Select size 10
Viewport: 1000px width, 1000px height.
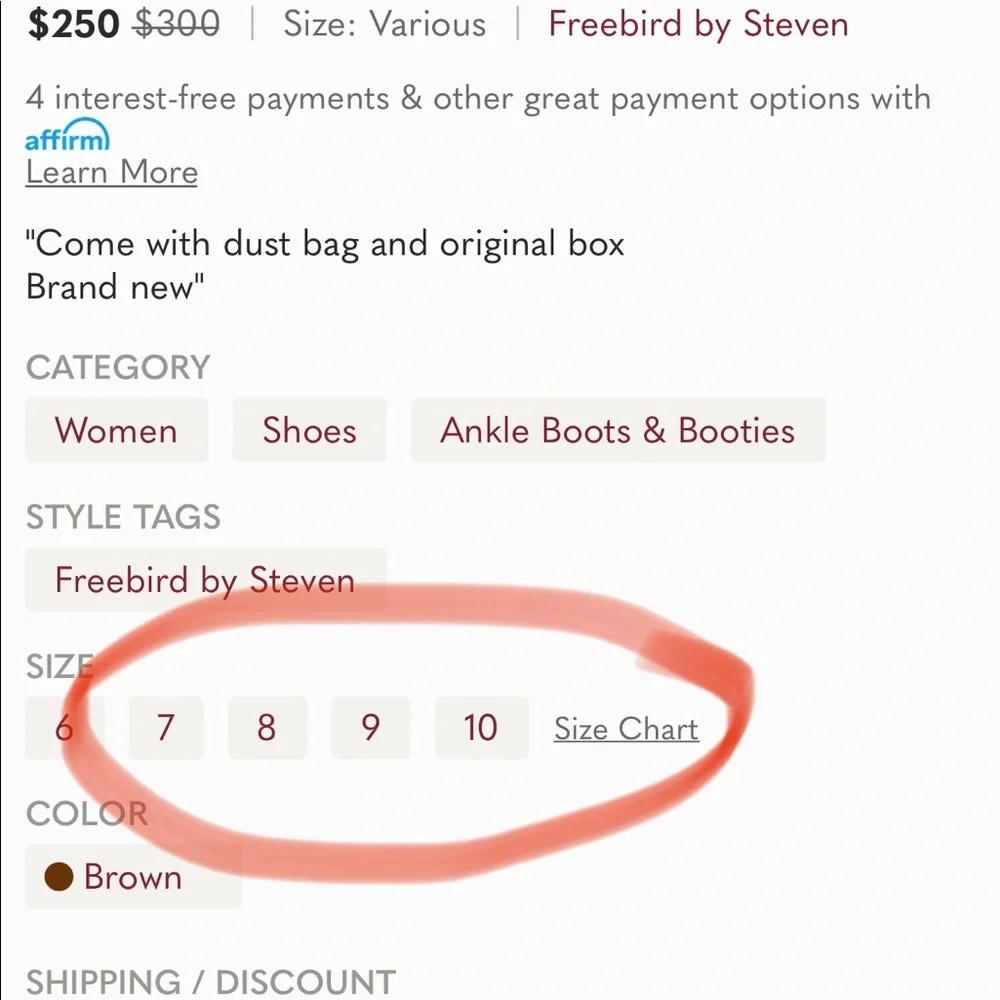click(481, 728)
